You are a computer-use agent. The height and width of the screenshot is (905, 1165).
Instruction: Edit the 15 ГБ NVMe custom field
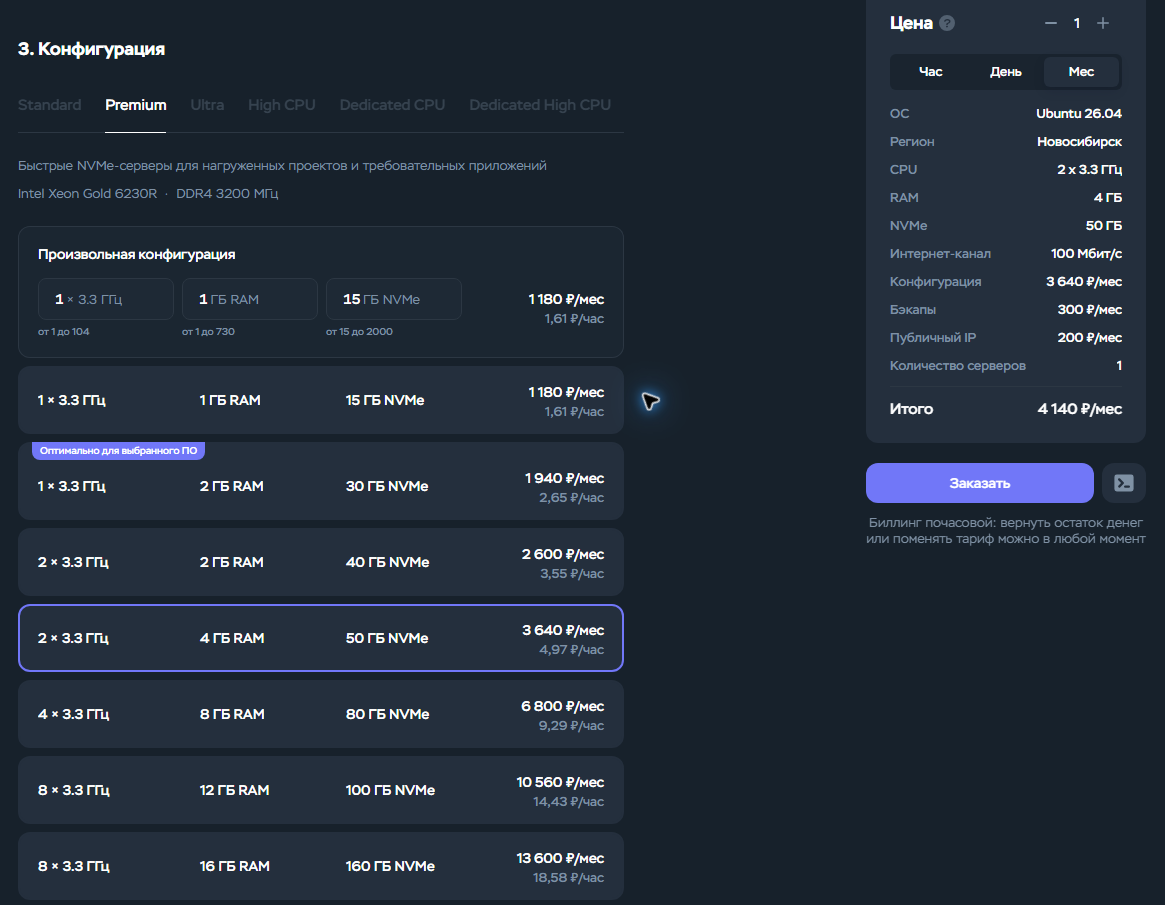pyautogui.click(x=394, y=299)
